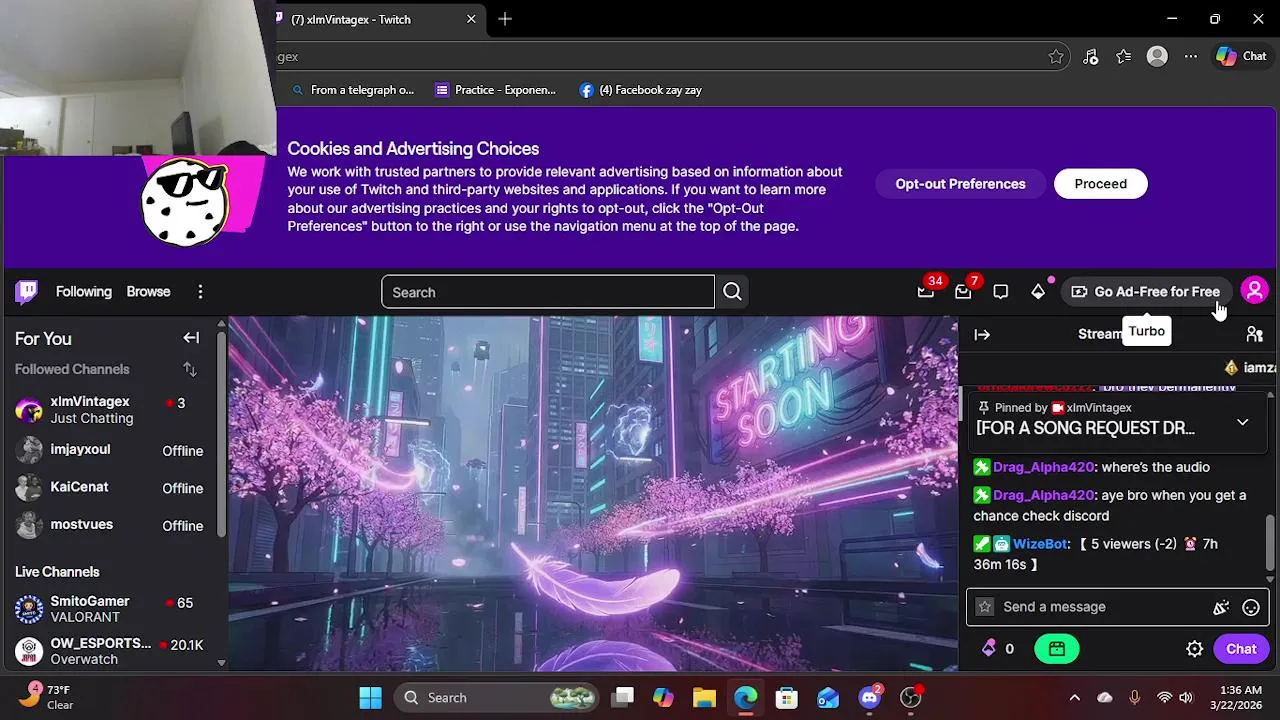Image resolution: width=1280 pixels, height=720 pixels.
Task: Open the Prime offers icon with 34 badge
Action: pyautogui.click(x=926, y=292)
